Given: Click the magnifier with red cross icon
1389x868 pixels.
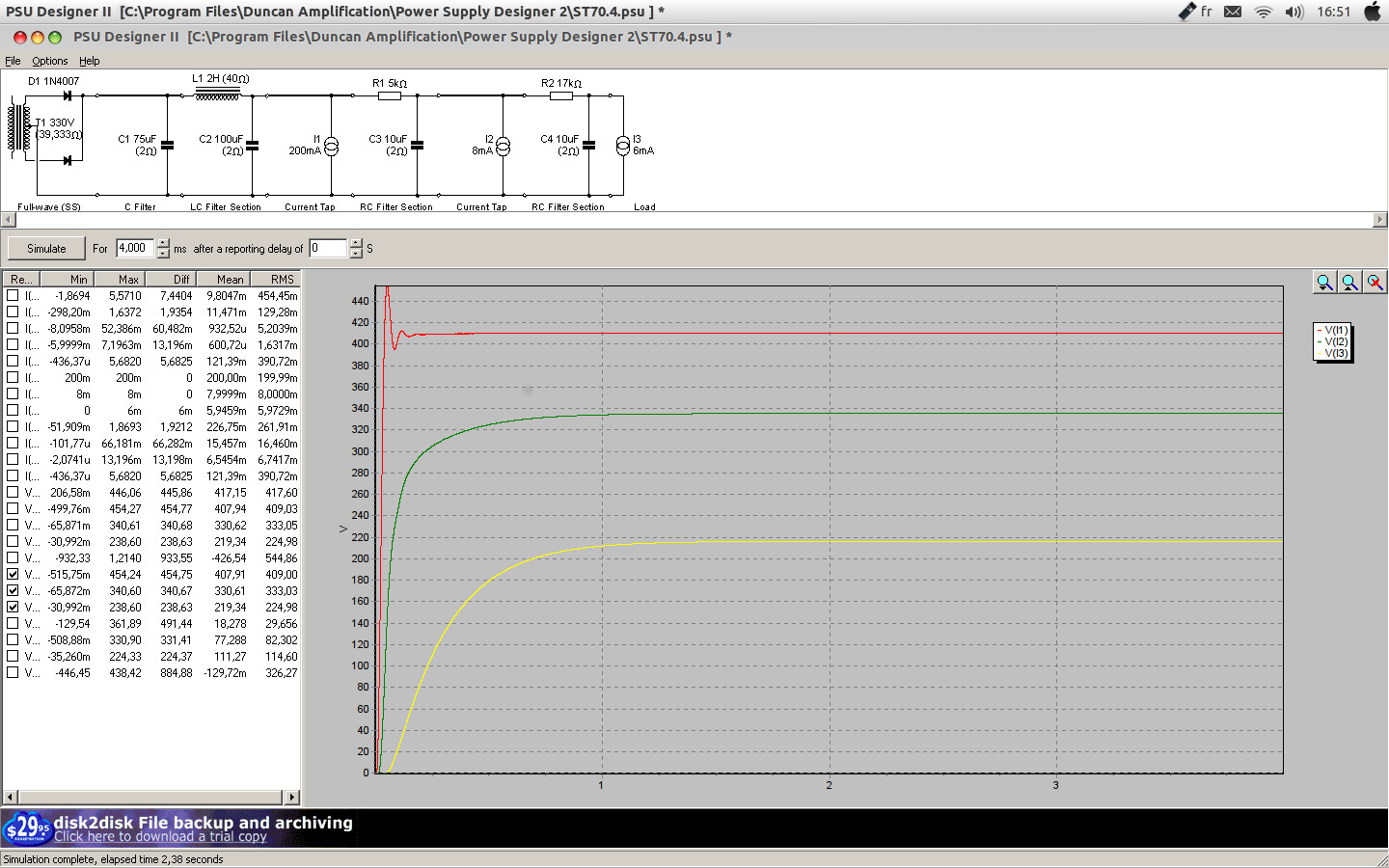Looking at the screenshot, I should pos(1375,282).
